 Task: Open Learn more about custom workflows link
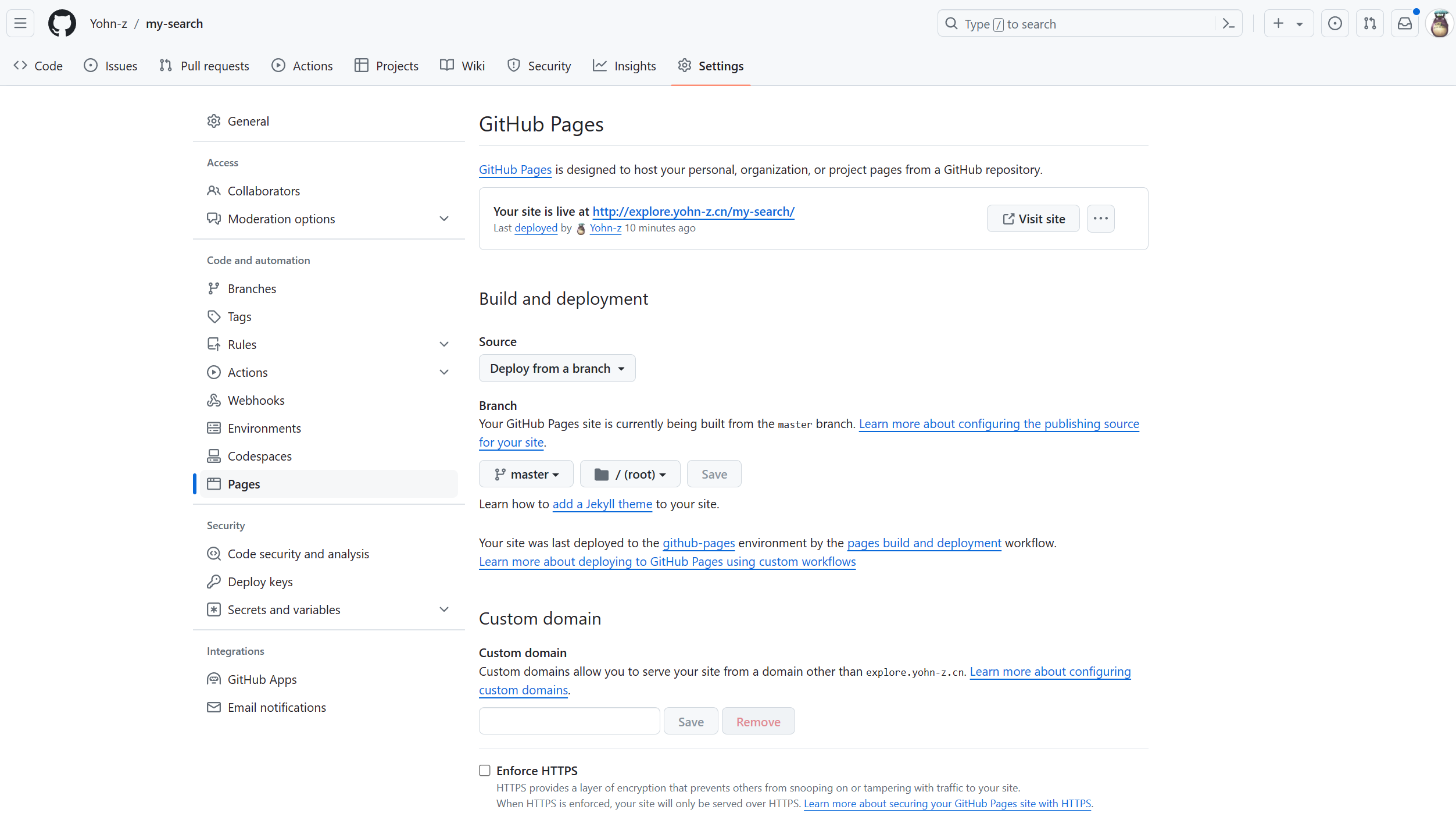point(667,562)
